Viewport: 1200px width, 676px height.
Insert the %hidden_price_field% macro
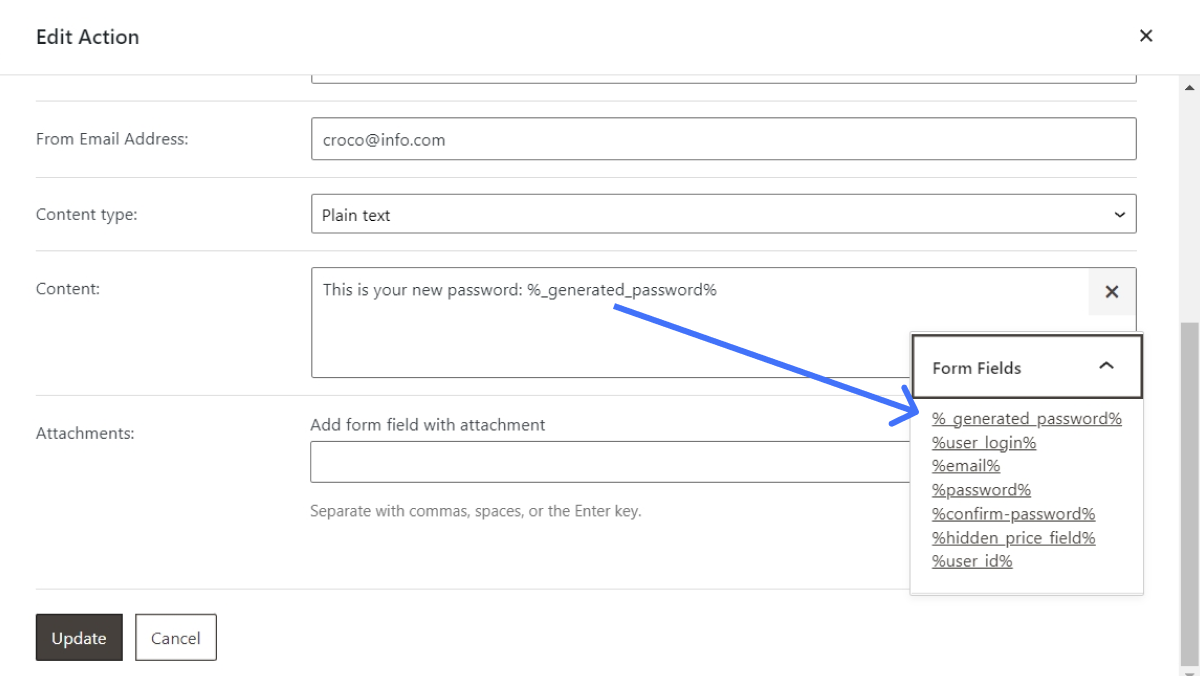[1013, 538]
